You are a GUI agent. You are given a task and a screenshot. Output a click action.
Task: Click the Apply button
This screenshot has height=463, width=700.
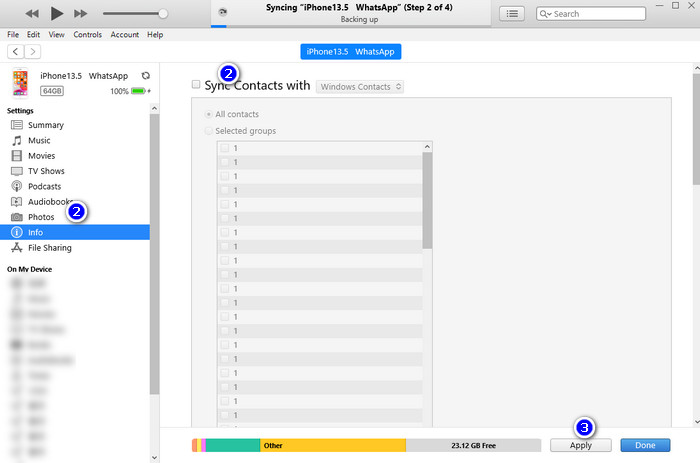581,445
